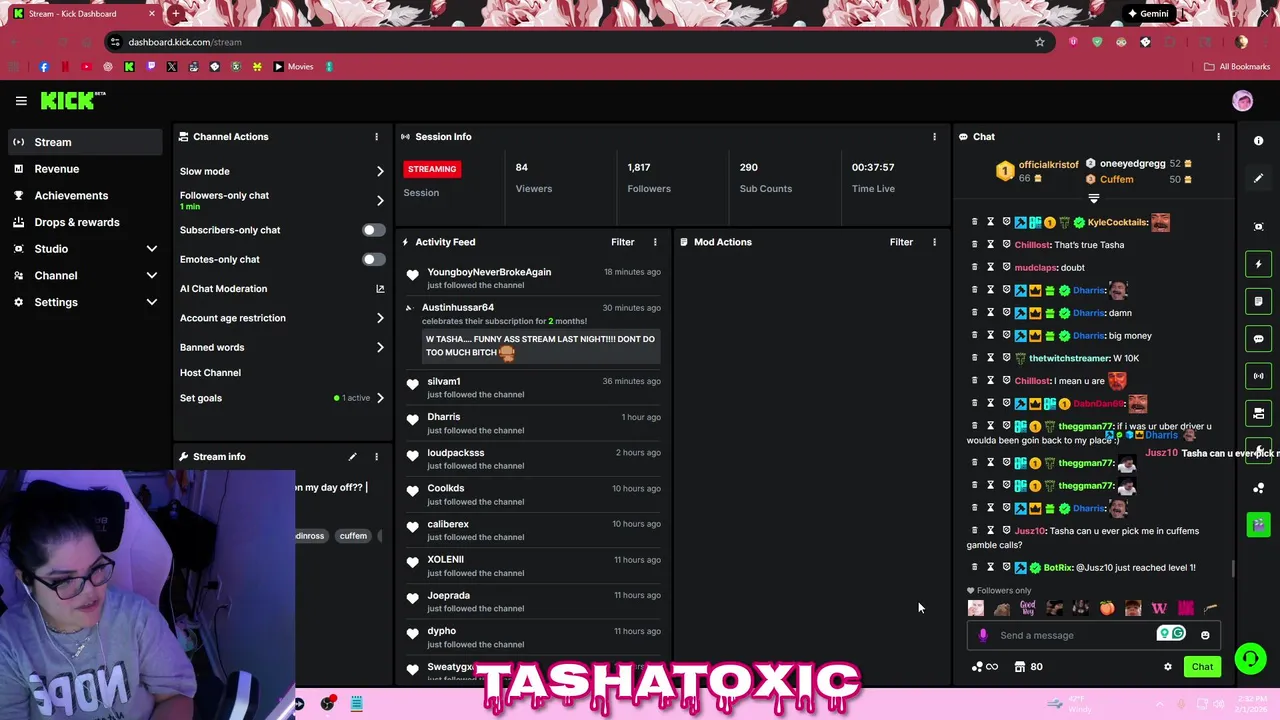This screenshot has height=720, width=1280.
Task: Click the purple microphone icon in chat input
Action: click(x=983, y=635)
